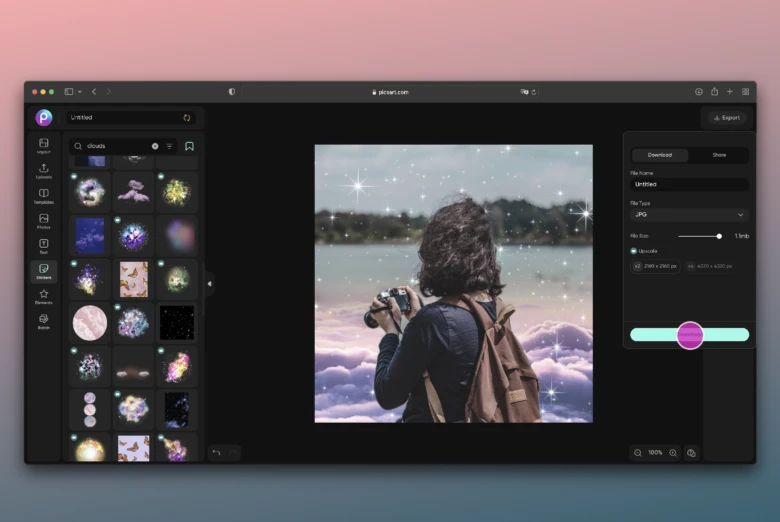Open the File Type JPG dropdown

pyautogui.click(x=689, y=215)
